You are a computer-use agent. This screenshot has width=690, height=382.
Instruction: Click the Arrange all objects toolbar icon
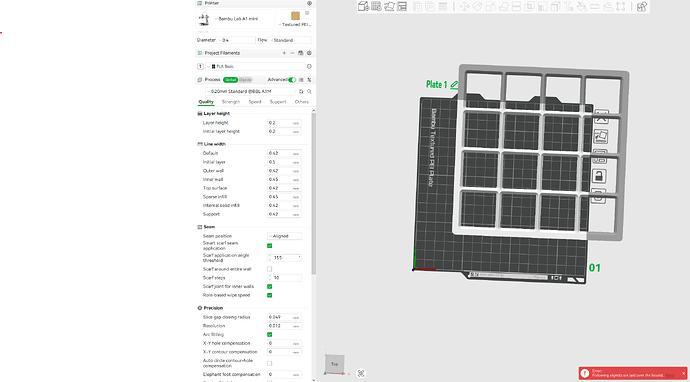[402, 6]
